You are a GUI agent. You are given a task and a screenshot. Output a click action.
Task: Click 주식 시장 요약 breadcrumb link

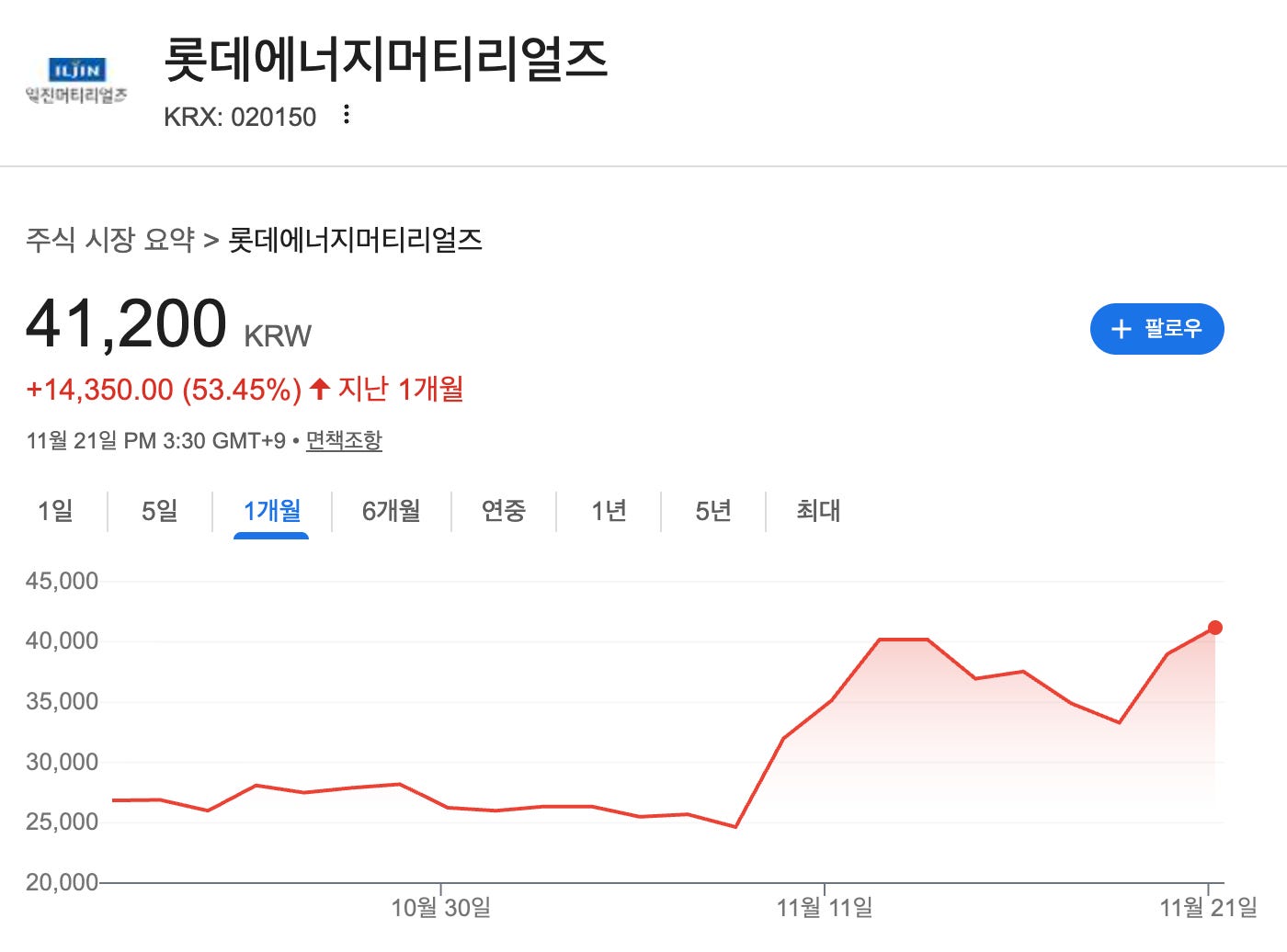coord(110,240)
